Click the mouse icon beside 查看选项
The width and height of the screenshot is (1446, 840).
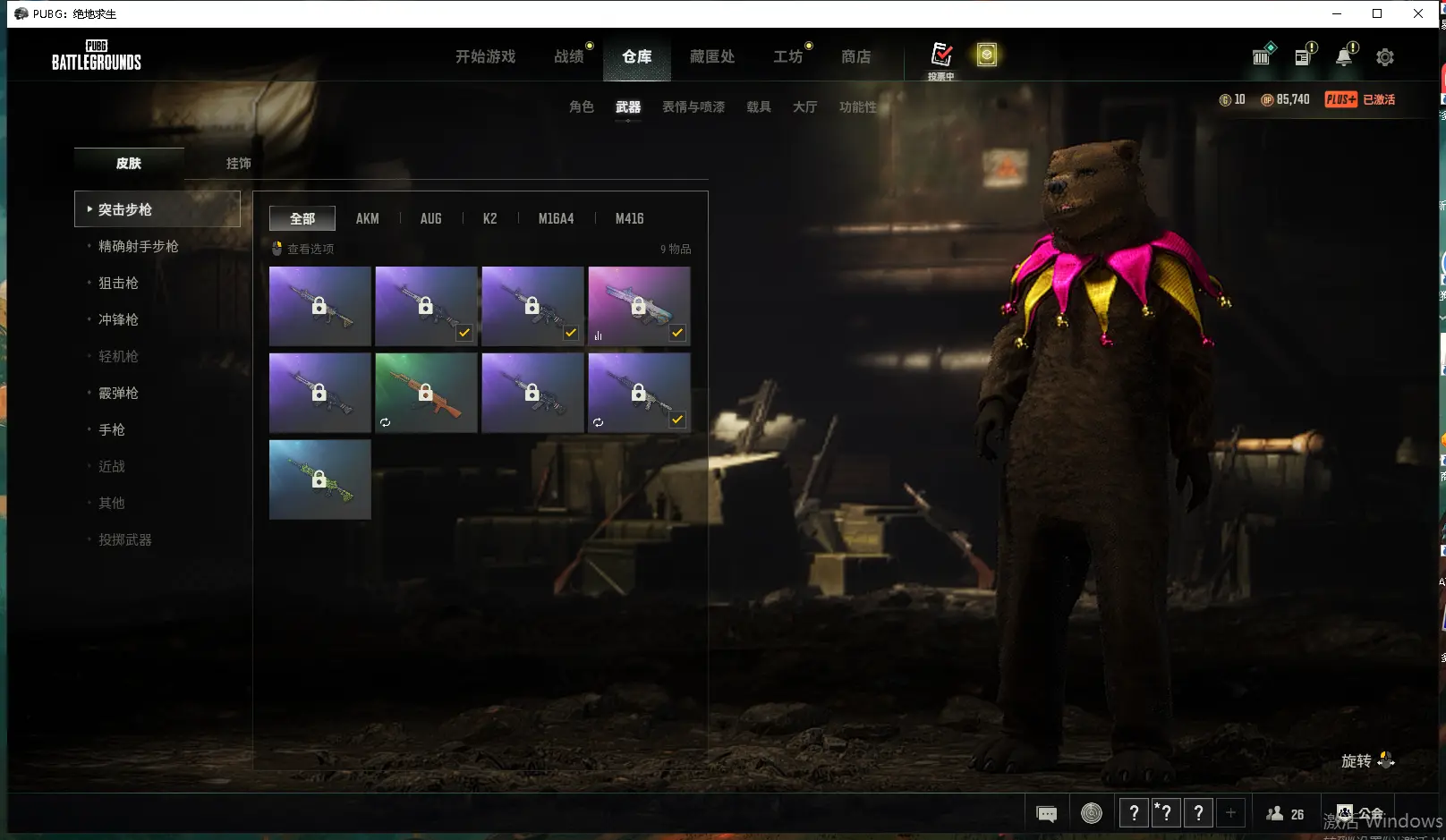tap(277, 249)
